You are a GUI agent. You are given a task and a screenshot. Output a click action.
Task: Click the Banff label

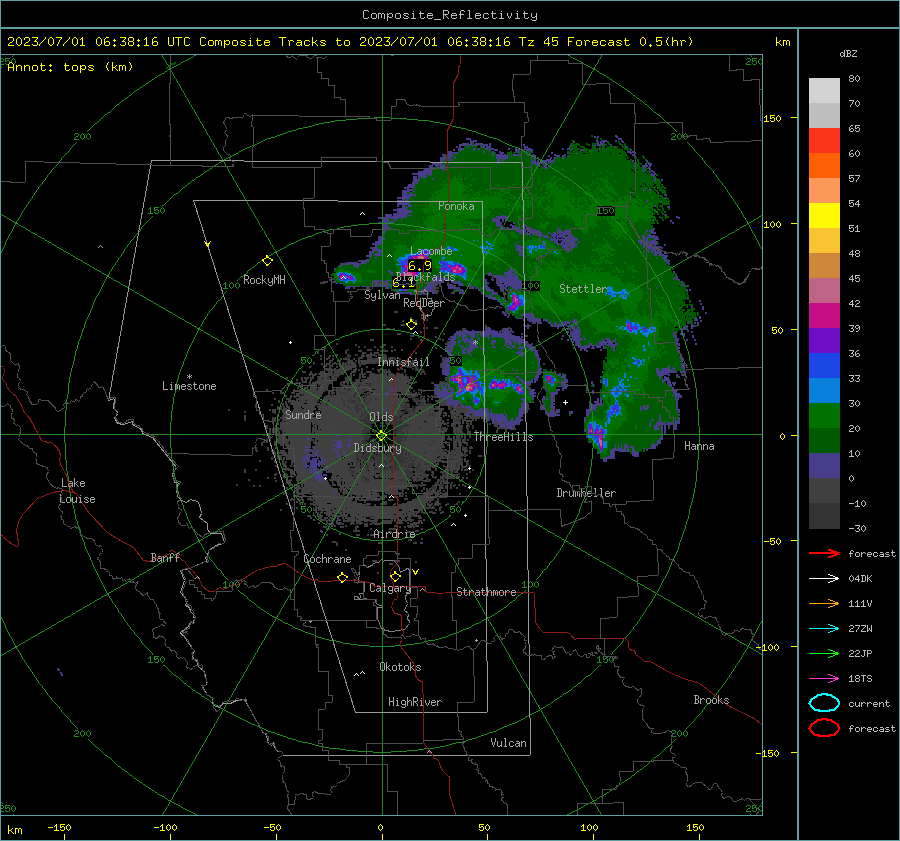coord(165,558)
